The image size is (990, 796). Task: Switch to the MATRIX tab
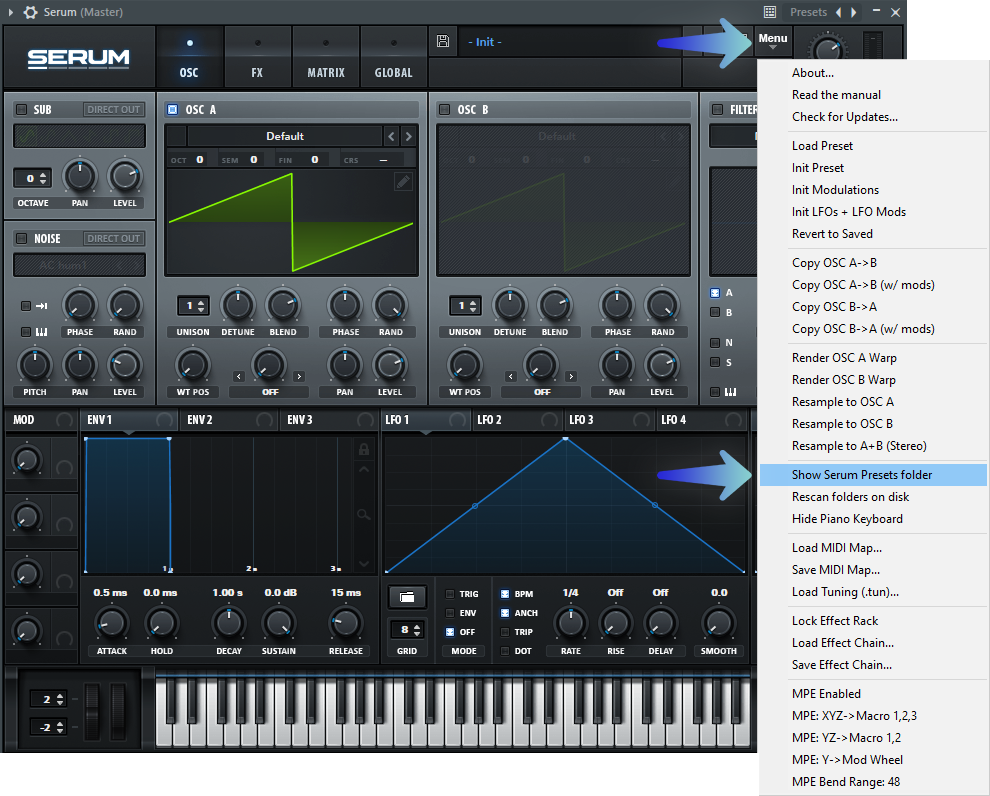(326, 57)
